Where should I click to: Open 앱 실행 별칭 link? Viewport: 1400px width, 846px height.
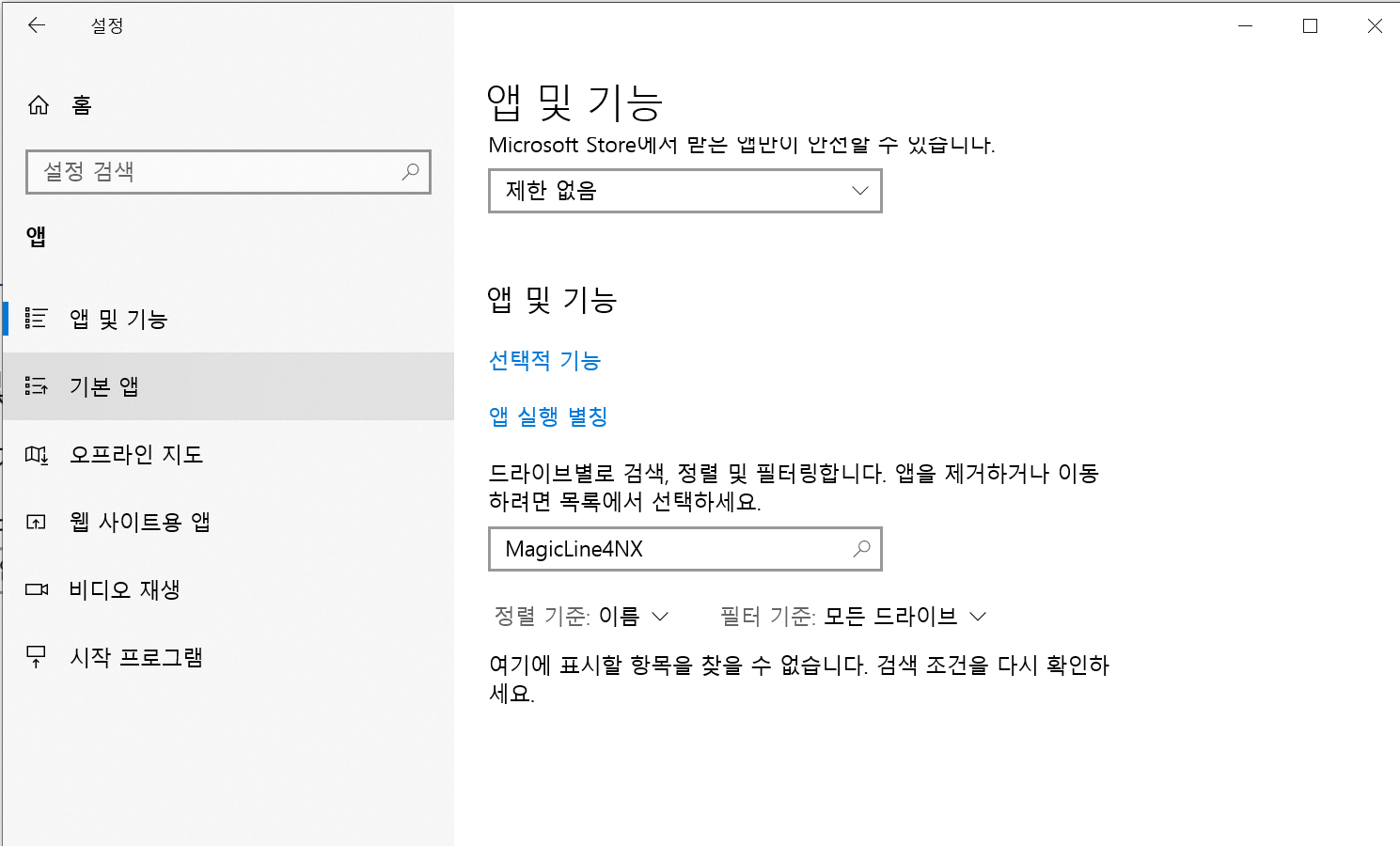[548, 416]
